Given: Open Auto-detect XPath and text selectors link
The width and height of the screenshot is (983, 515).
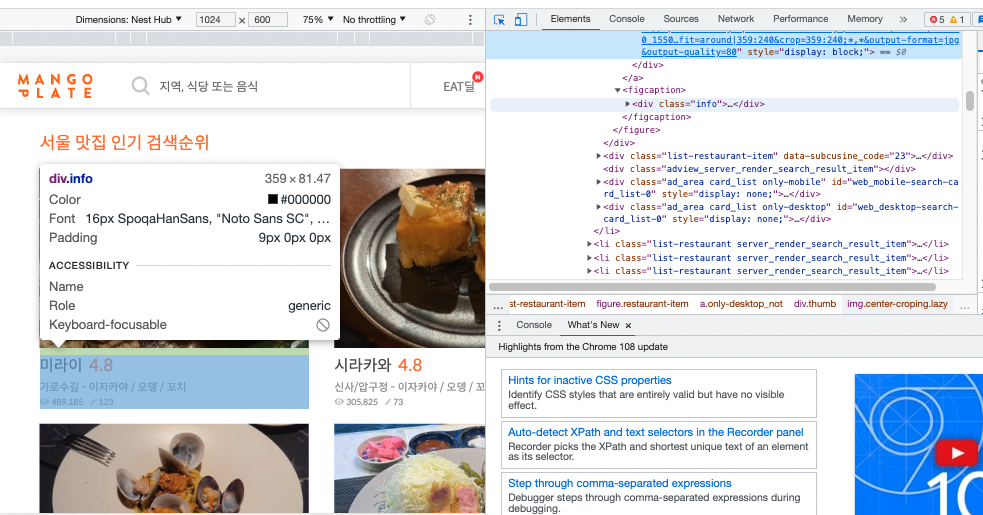Looking at the screenshot, I should pyautogui.click(x=655, y=432).
